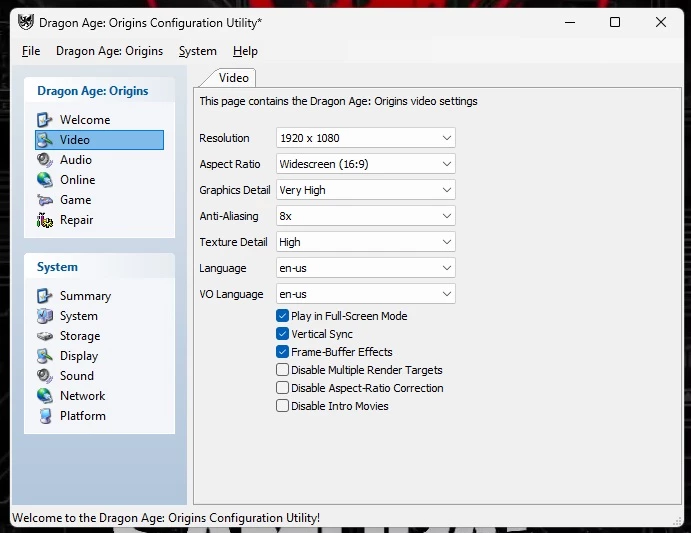This screenshot has width=691, height=533.
Task: Click the Repair tools icon
Action: [45, 220]
